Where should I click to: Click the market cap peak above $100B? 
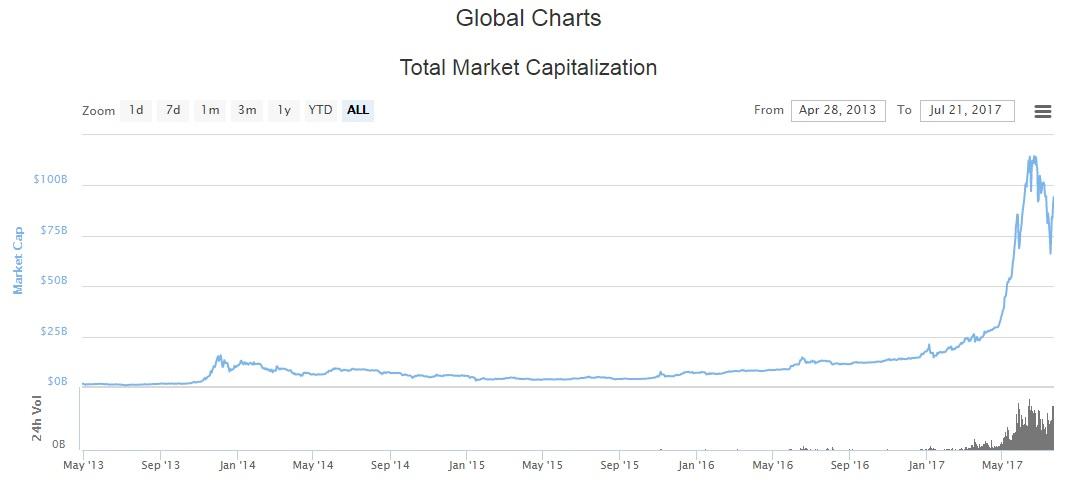tap(1032, 160)
